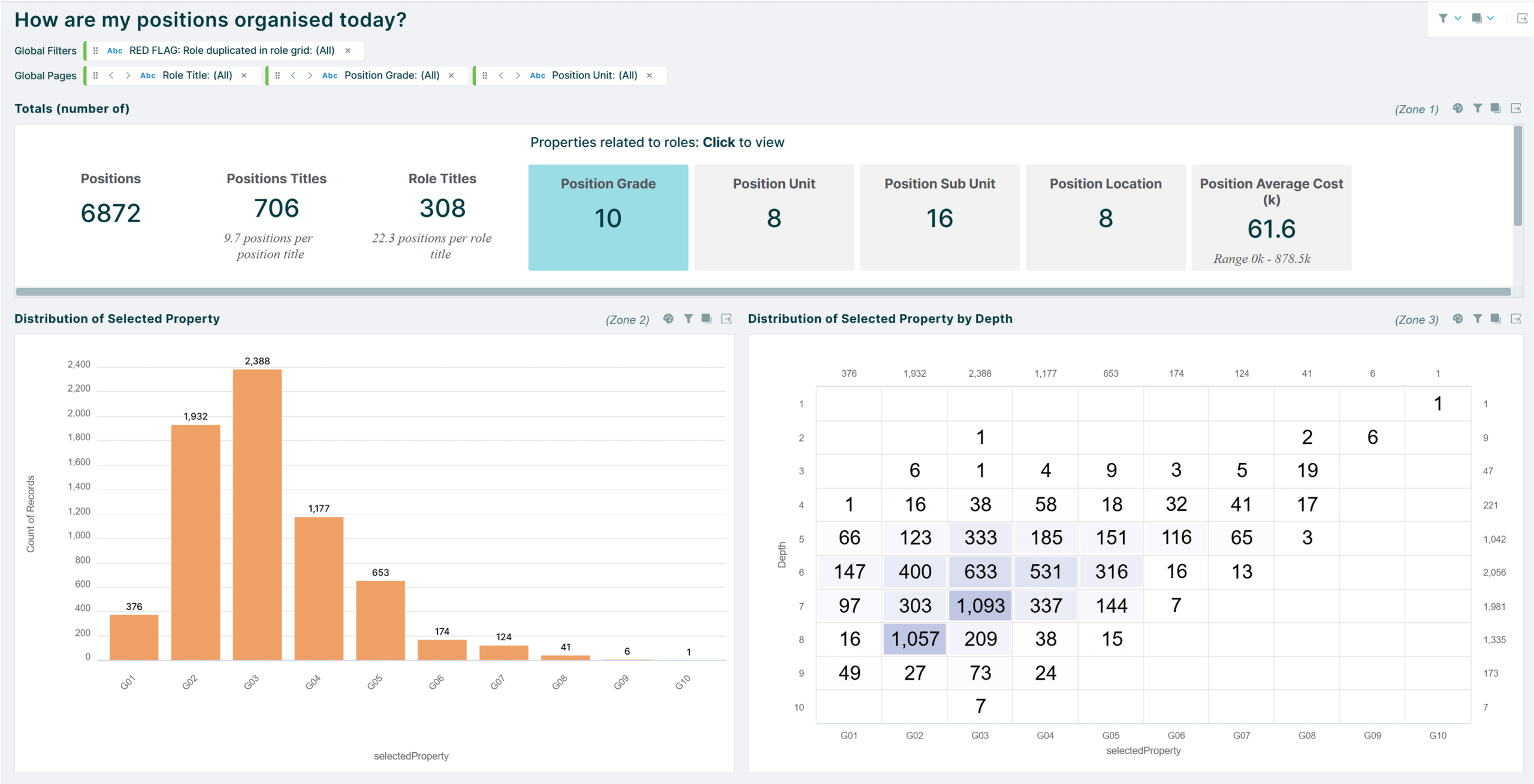Screen dimensions: 1534x784
Task: Click the G06 bar labeled 174
Action: 442,650
